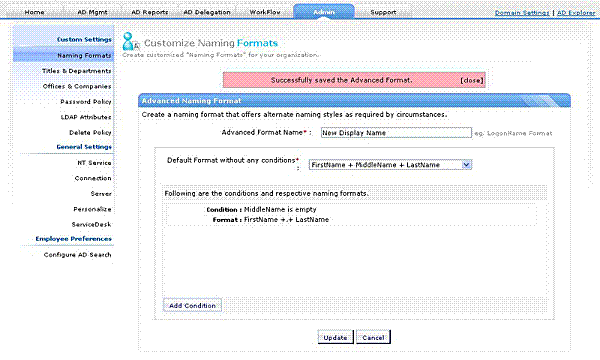
Task: Select Custom Settings sidebar heading
Action: tap(84, 39)
